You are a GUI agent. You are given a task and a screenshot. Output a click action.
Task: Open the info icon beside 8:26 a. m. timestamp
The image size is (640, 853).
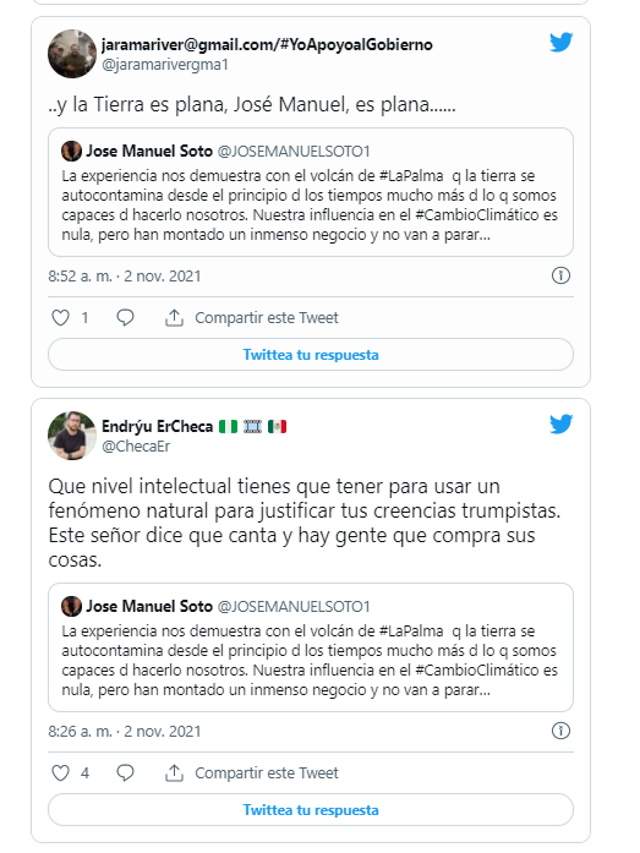[561, 731]
